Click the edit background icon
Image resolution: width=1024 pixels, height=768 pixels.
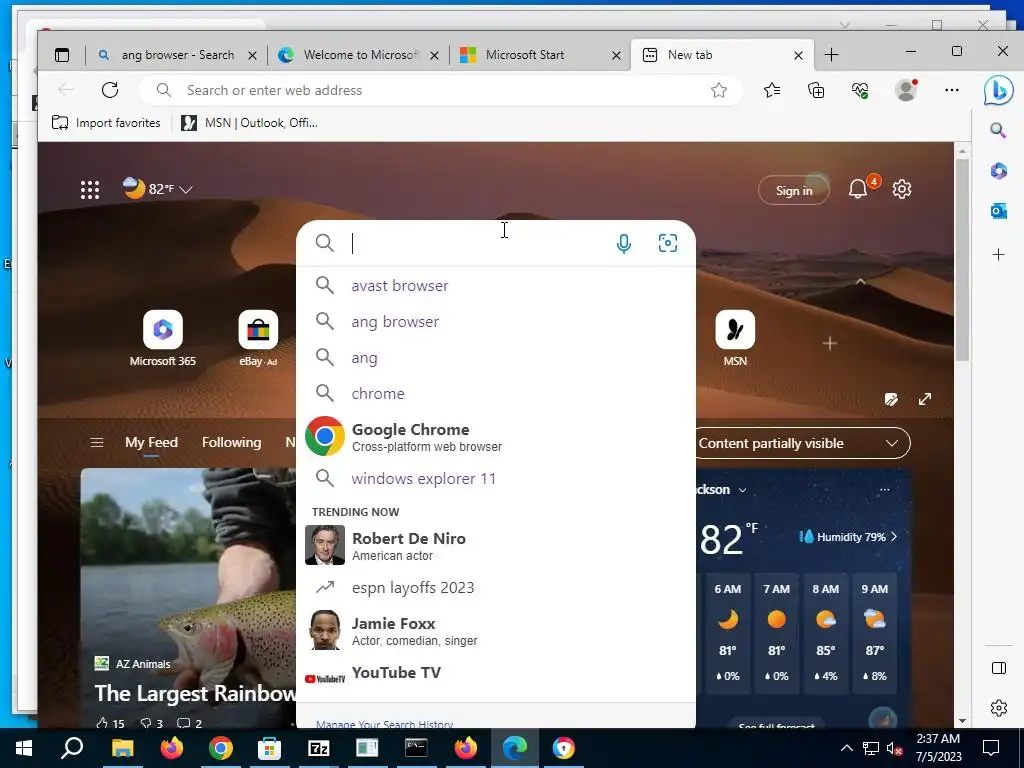[x=891, y=399]
